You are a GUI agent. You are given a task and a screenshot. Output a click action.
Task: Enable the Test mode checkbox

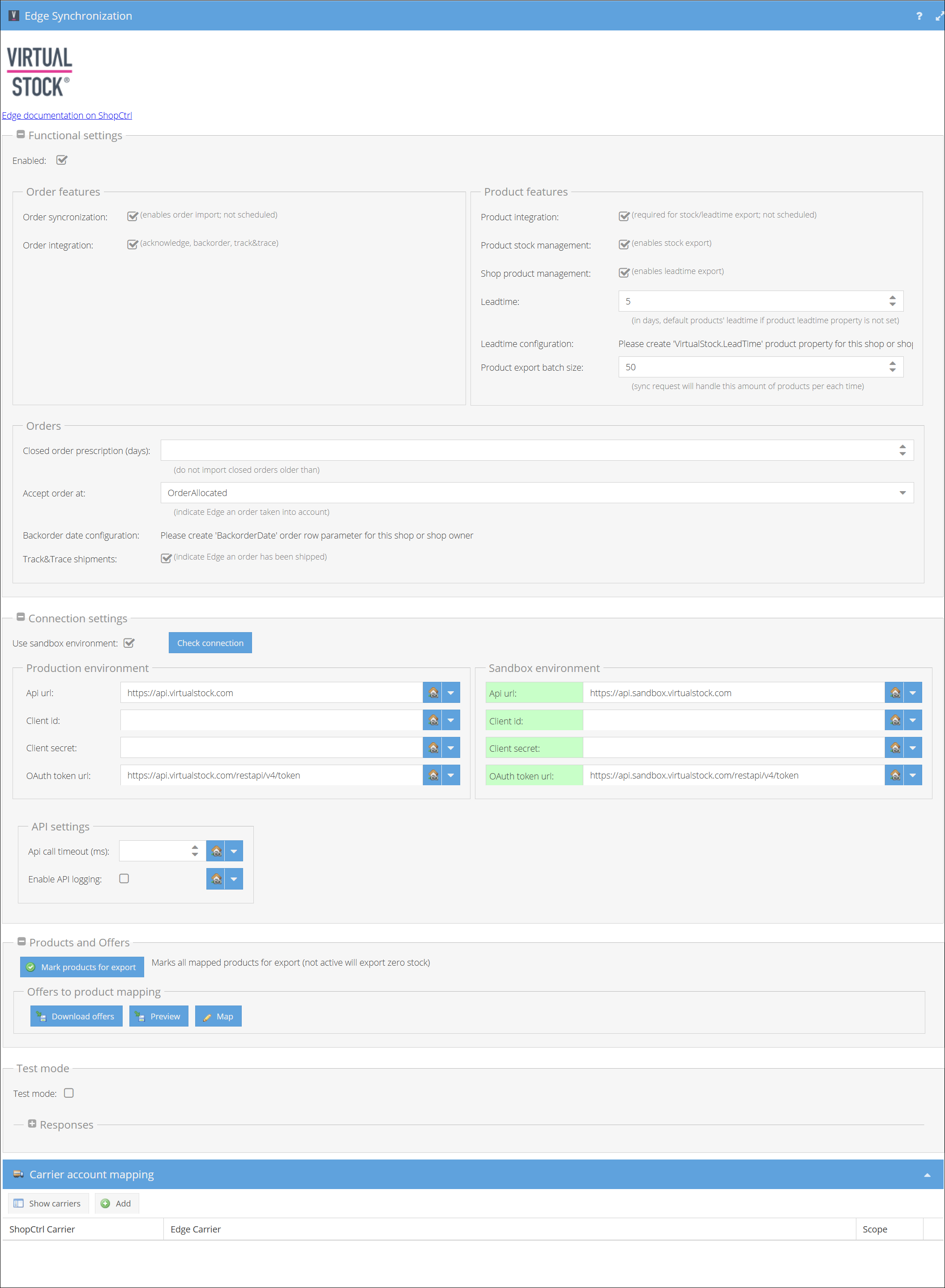[x=68, y=1093]
